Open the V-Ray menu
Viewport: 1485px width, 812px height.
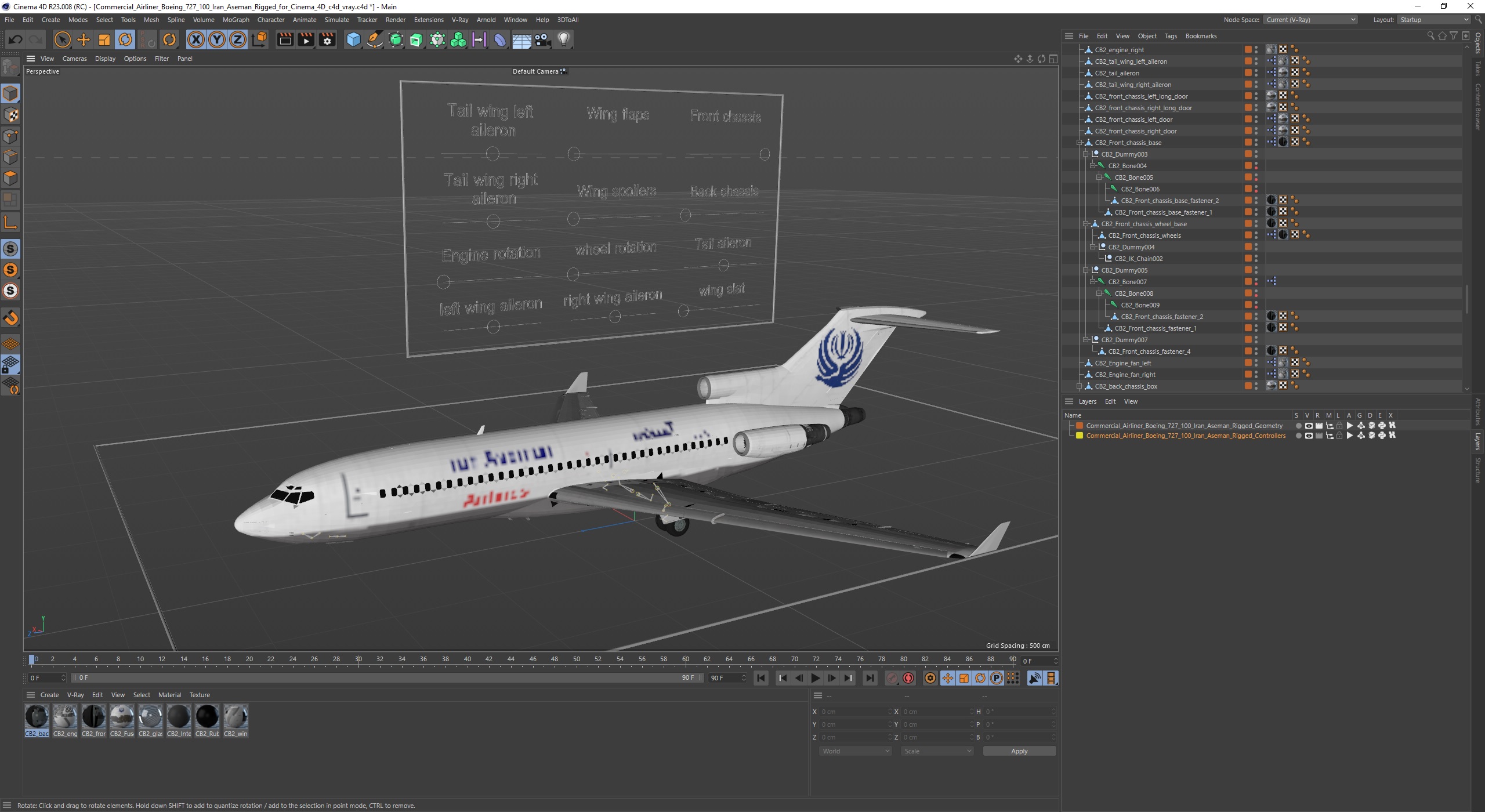[460, 20]
